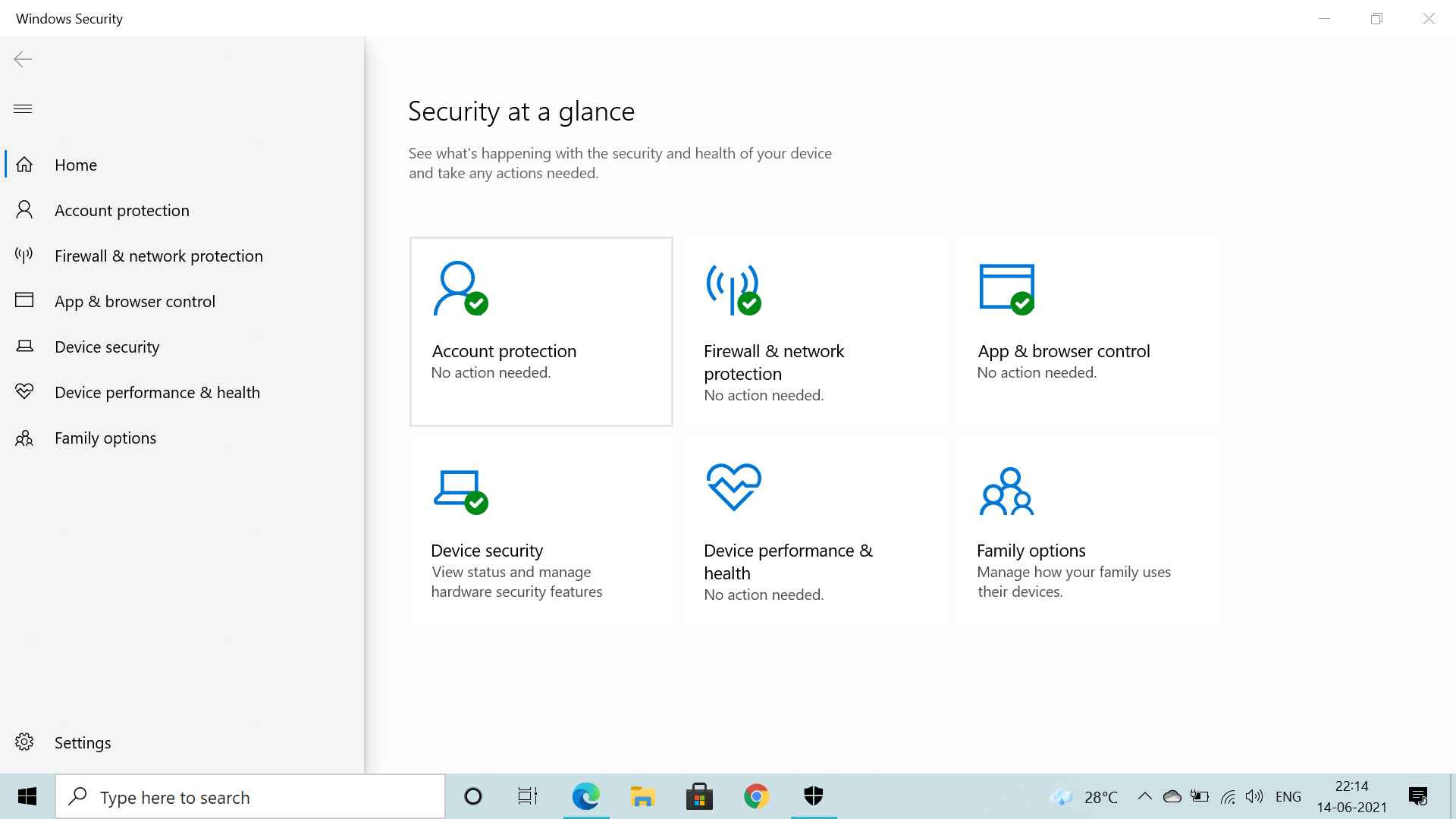Click the large heart health tile icon
The image size is (1456, 819).
tap(733, 488)
